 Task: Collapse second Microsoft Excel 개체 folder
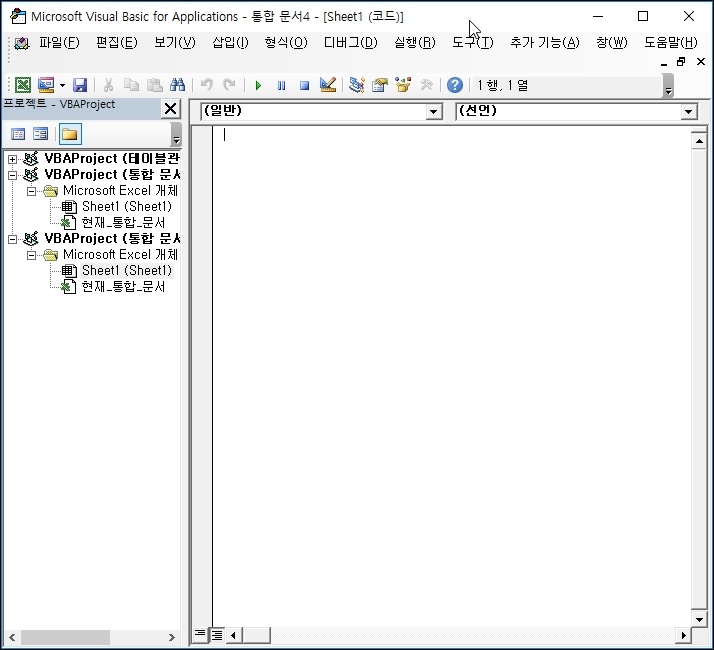31,255
